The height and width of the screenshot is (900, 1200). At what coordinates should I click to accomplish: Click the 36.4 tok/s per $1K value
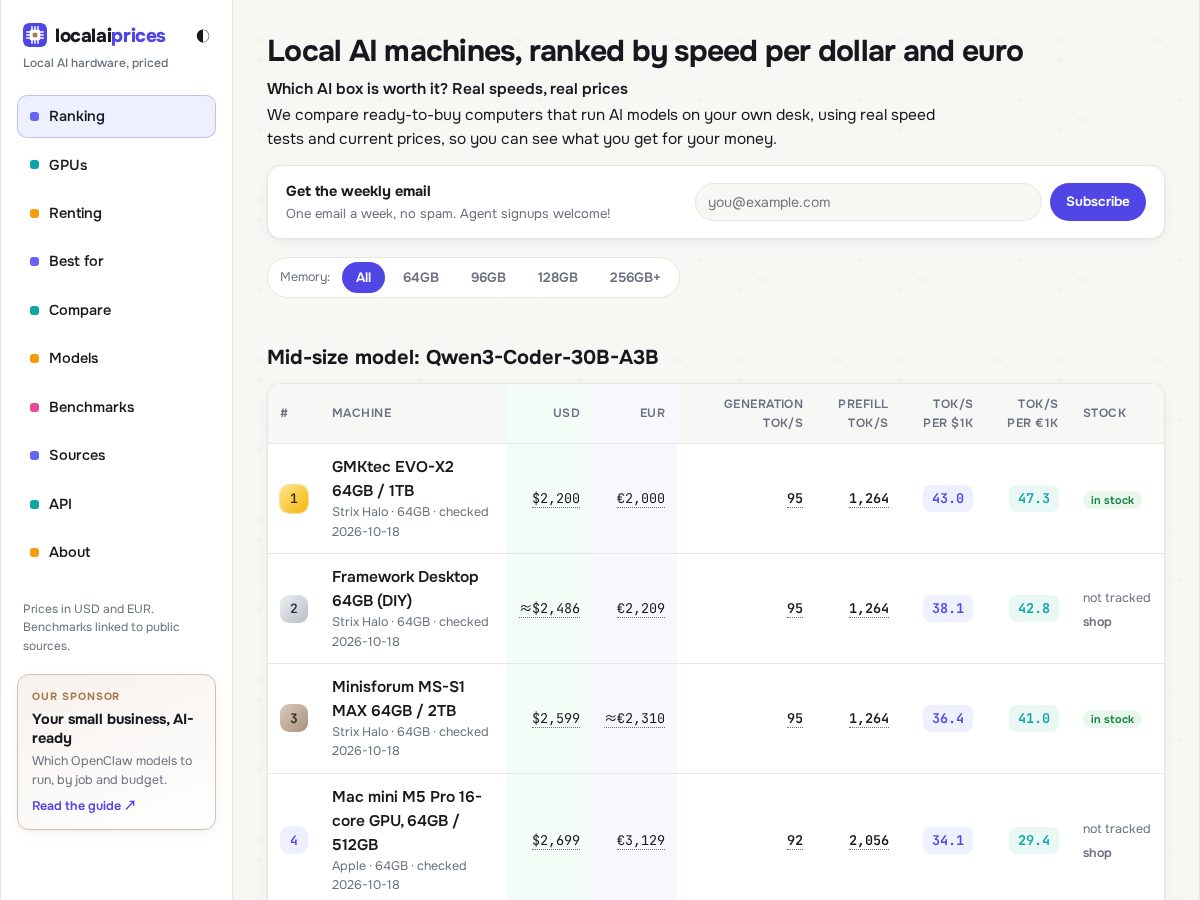click(x=948, y=718)
